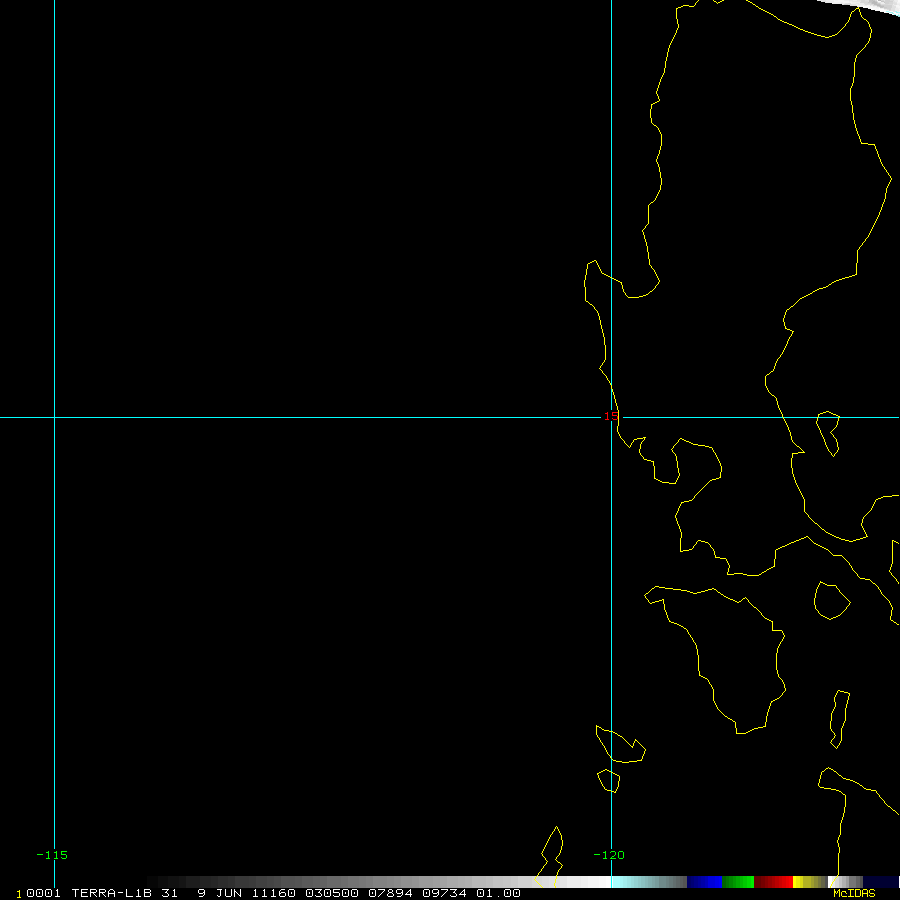Click the green segment of the color bar

[738, 882]
